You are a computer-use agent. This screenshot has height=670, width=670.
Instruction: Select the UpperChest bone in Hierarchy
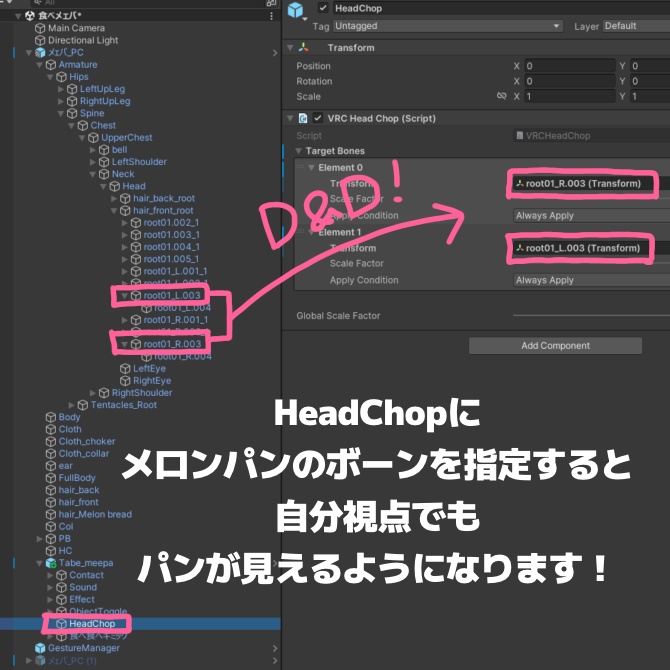pos(126,138)
